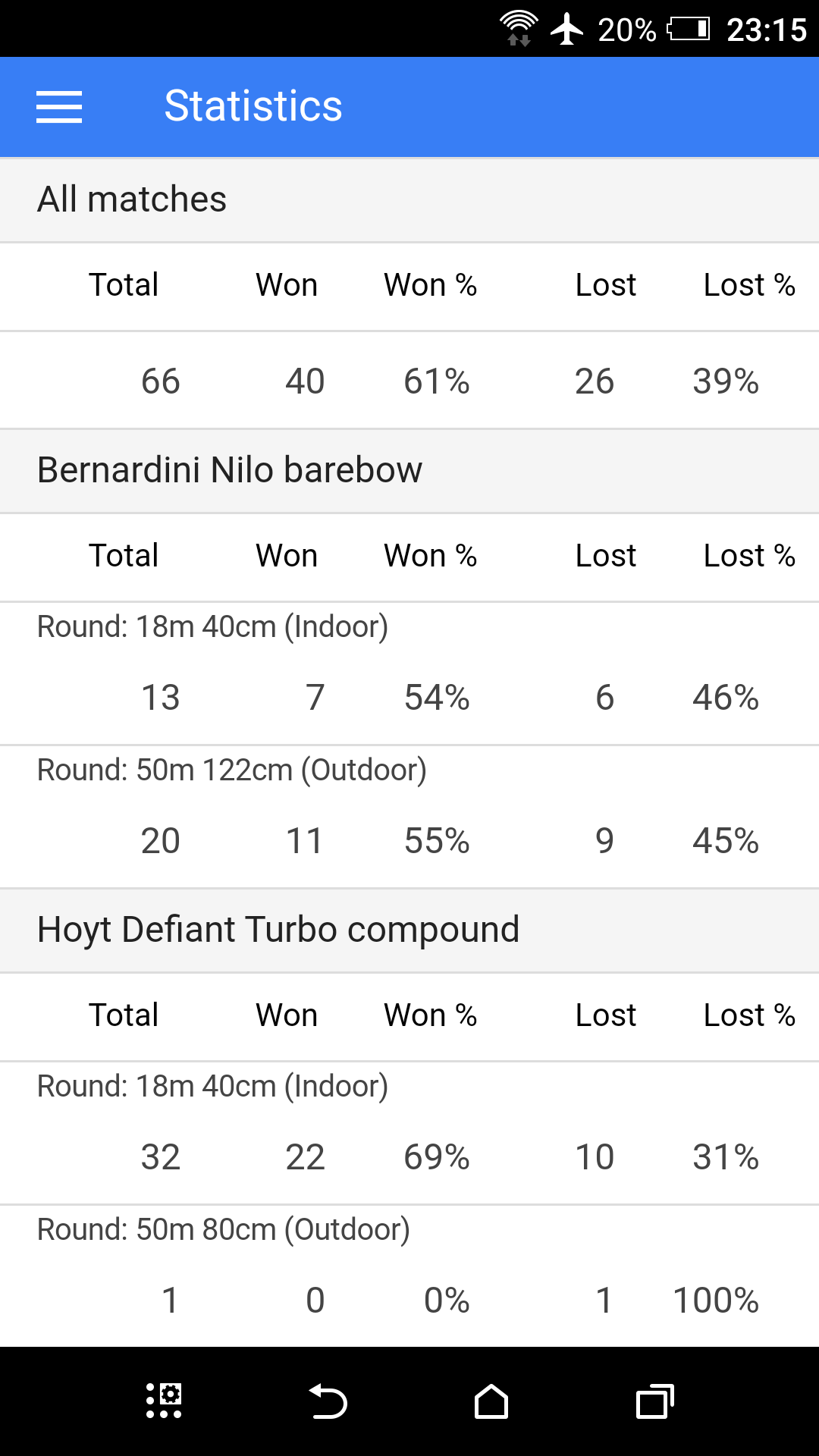Open the hamburger navigation menu
This screenshot has width=819, height=1456.
[59, 107]
